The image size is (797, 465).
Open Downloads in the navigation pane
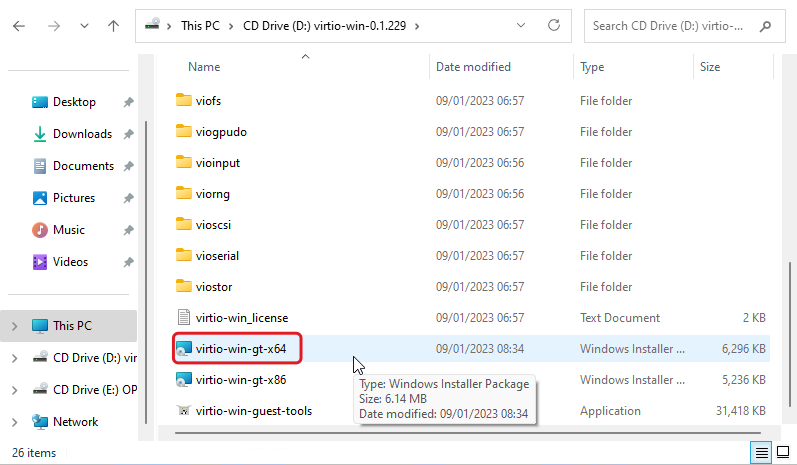click(x=82, y=134)
